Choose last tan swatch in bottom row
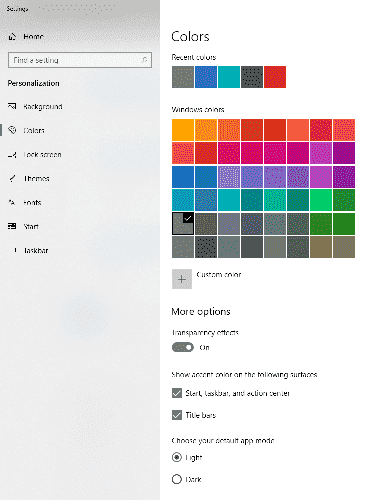Viewport: 391px width, 500px height. 344,247
